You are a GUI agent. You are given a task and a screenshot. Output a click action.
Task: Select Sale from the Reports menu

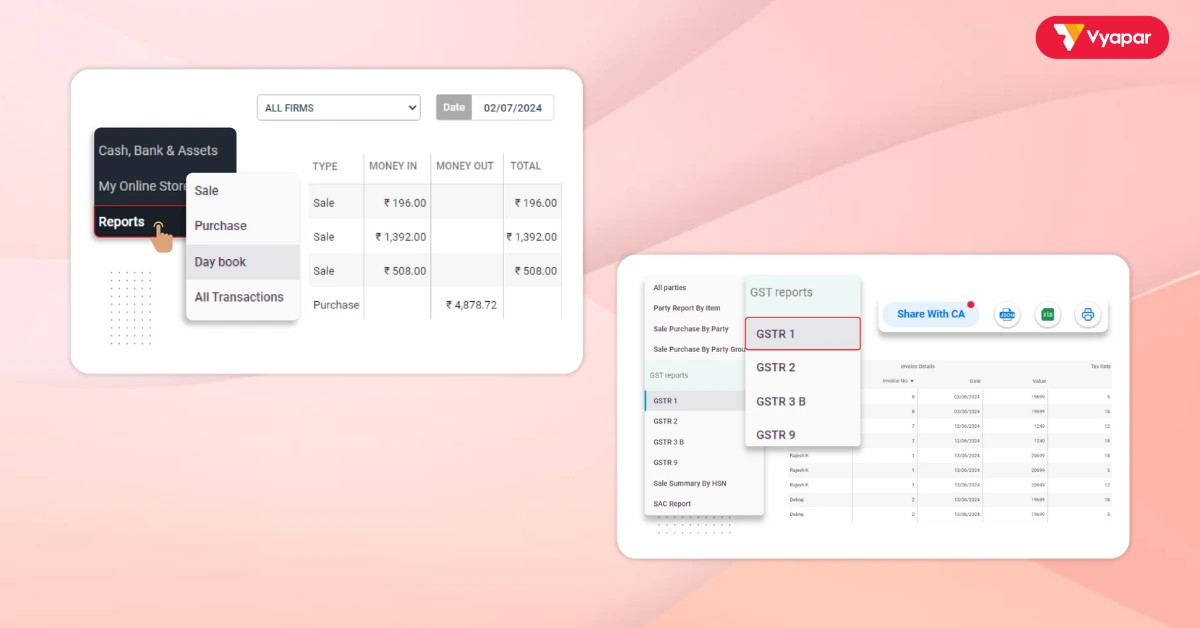pos(205,190)
